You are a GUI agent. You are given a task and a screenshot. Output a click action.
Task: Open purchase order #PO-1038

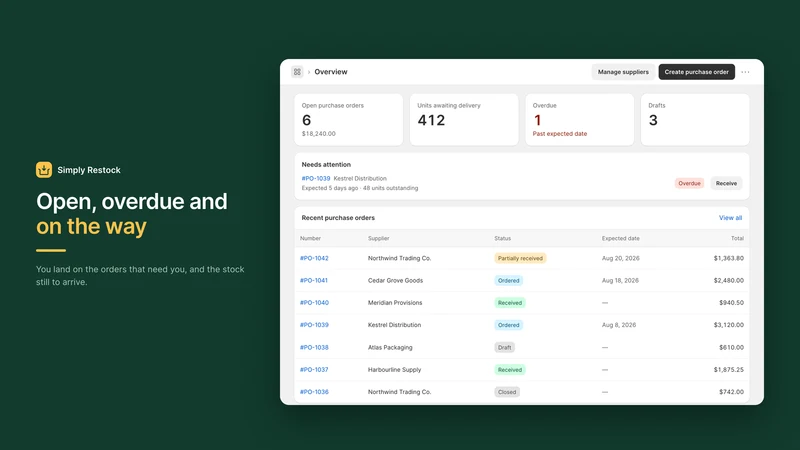(x=314, y=347)
